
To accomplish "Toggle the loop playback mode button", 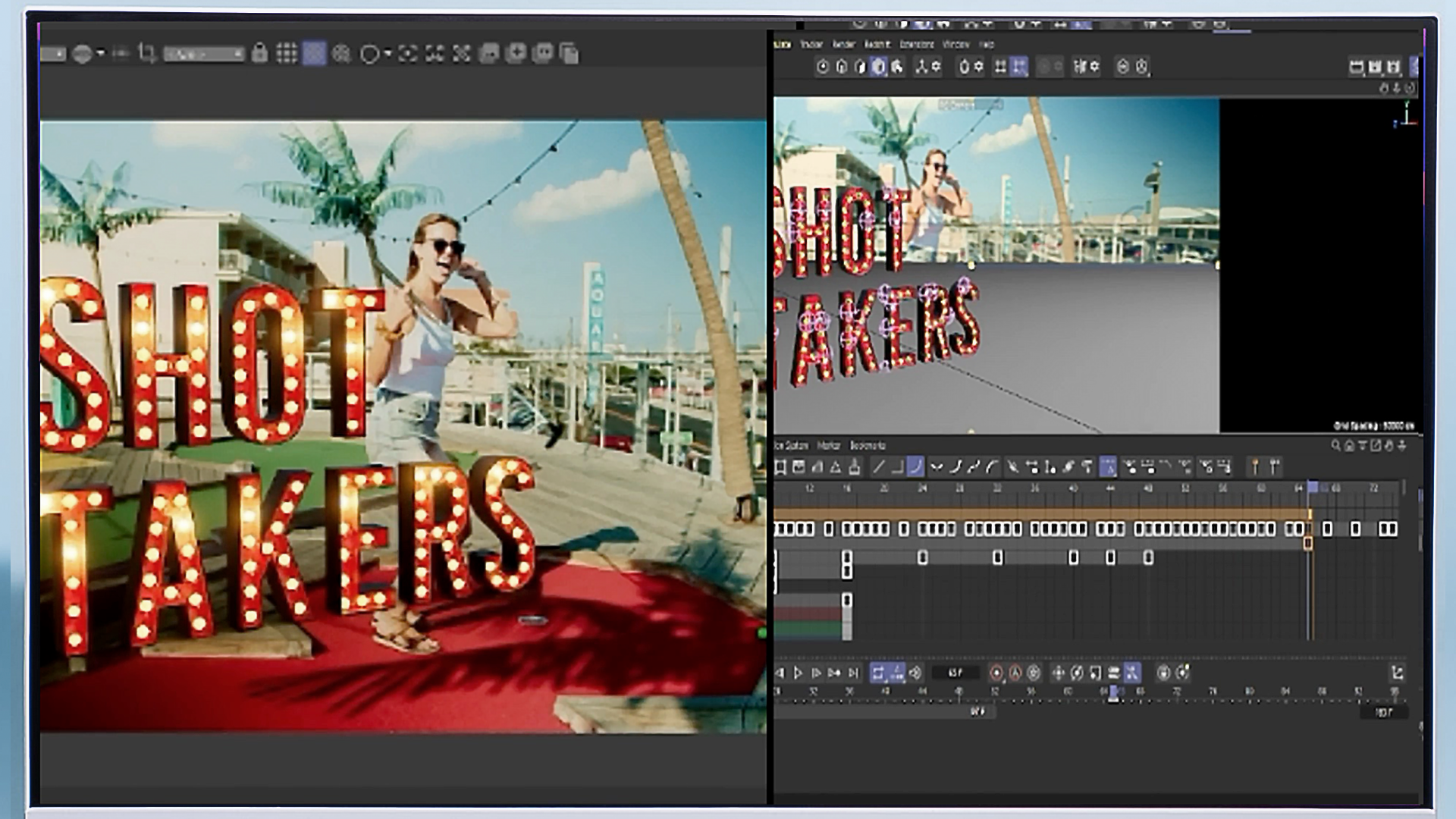I will pyautogui.click(x=878, y=673).
